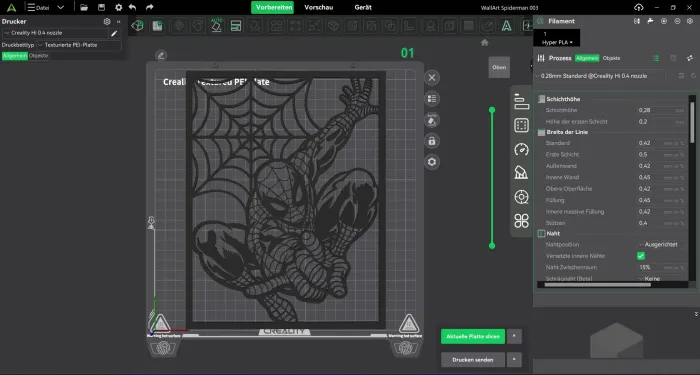
Task: Select Allgemein in the Drucker panel
Action: [15, 56]
